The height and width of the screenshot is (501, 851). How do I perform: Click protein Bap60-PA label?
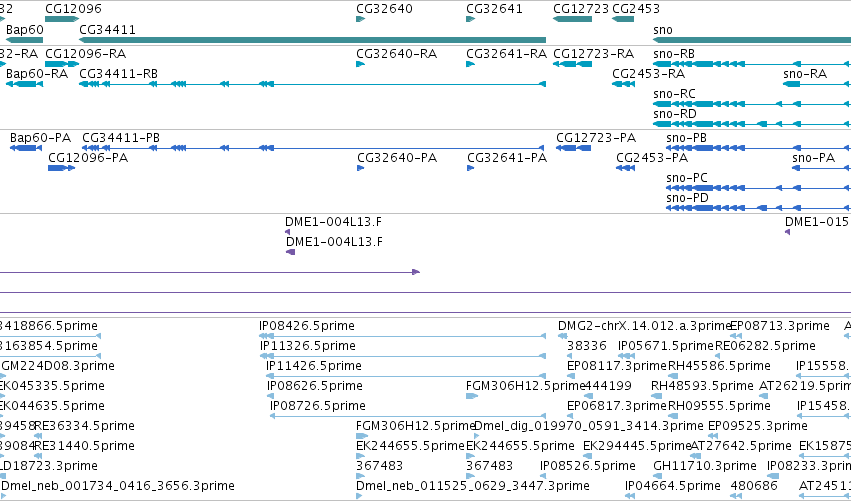(x=40, y=137)
